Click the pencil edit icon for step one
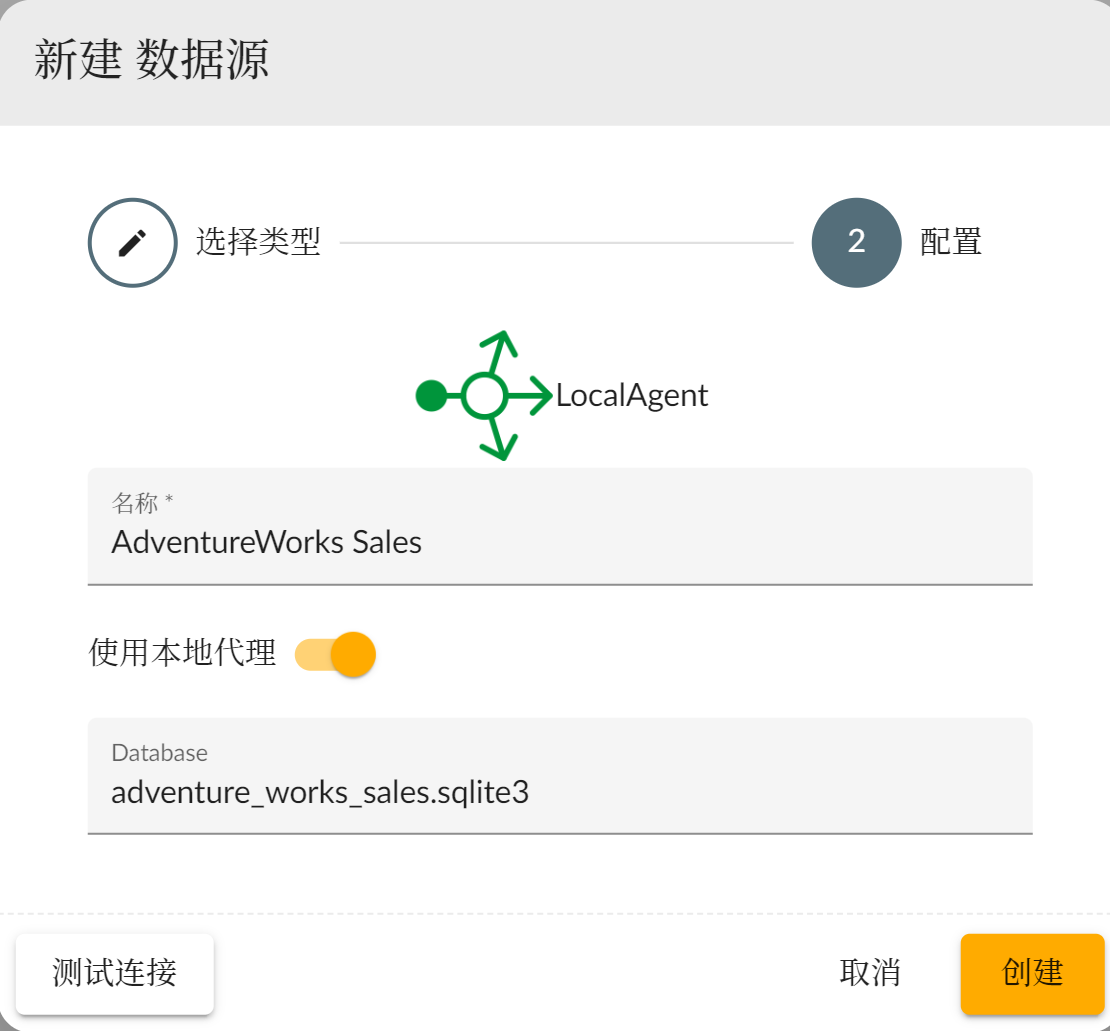This screenshot has height=1031, width=1110. pos(133,243)
